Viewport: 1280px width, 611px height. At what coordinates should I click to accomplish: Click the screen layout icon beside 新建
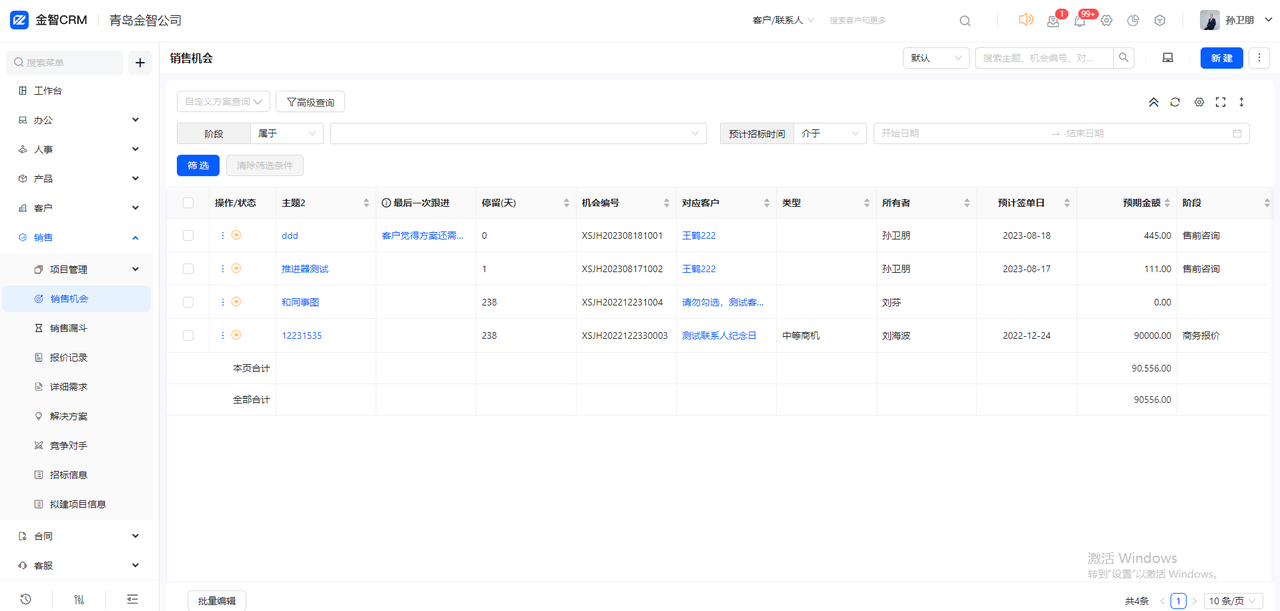pos(1167,58)
